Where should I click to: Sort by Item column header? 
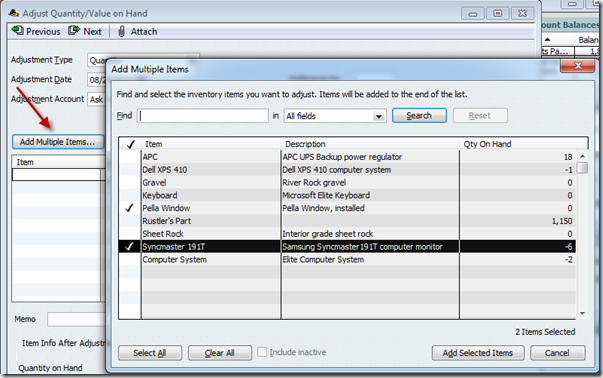[x=211, y=144]
